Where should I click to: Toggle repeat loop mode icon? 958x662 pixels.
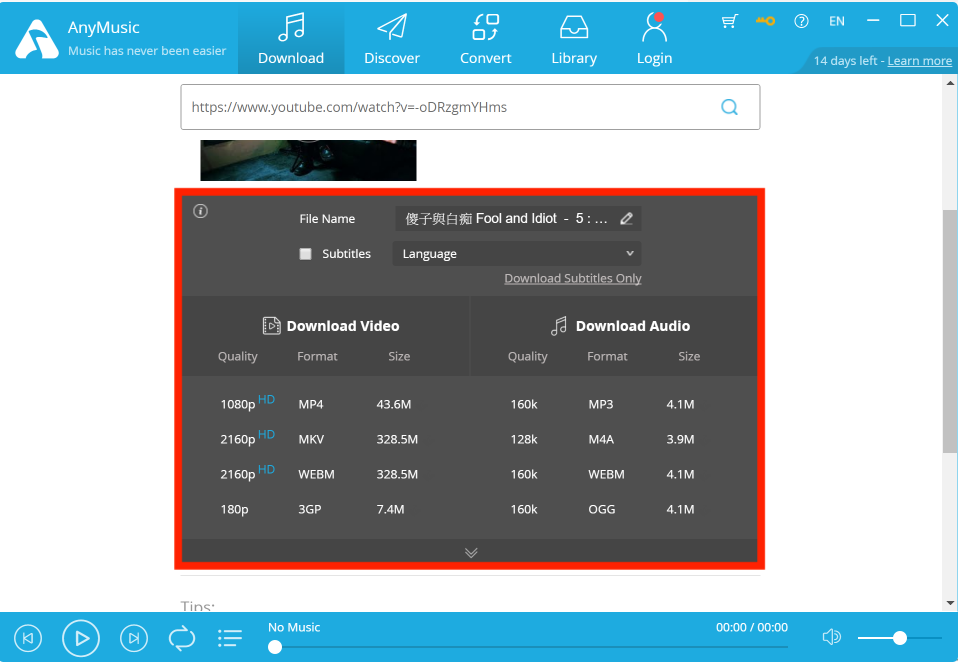click(182, 638)
